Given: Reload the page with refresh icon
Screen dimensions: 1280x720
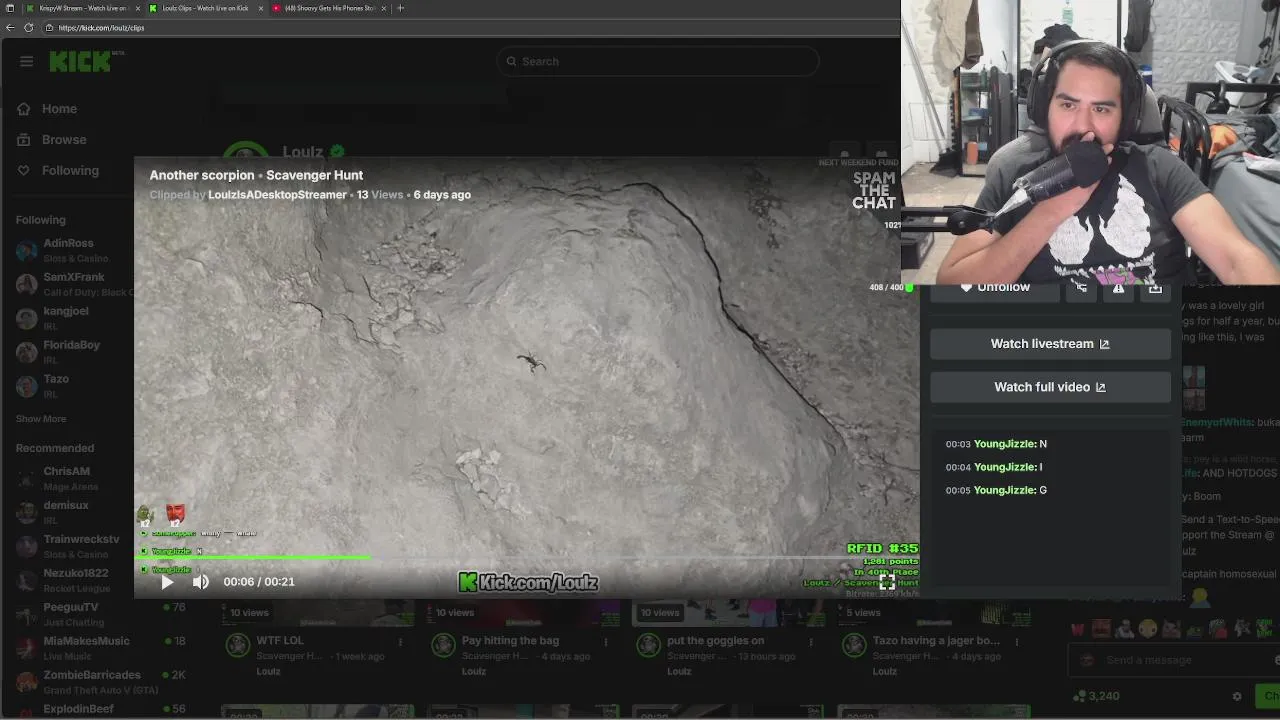Looking at the screenshot, I should click(29, 28).
